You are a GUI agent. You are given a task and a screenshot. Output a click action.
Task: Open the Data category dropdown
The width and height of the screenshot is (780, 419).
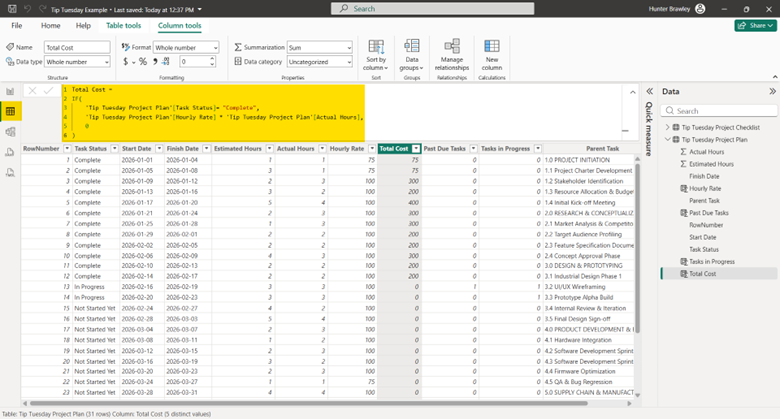tap(319, 62)
